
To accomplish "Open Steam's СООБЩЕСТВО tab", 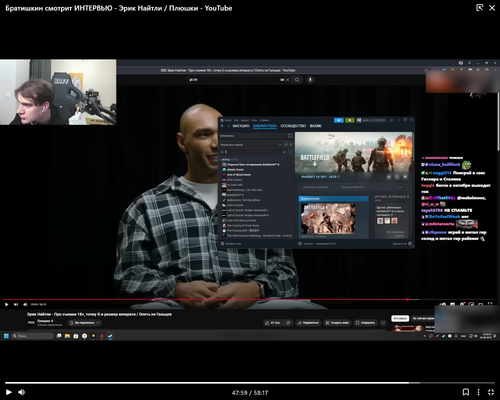I will point(293,126).
